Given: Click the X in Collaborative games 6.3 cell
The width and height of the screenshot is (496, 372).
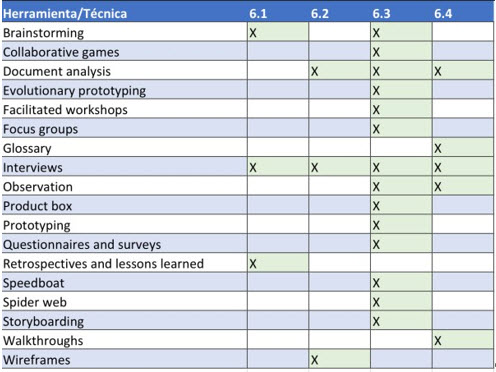Looking at the screenshot, I should 376,52.
